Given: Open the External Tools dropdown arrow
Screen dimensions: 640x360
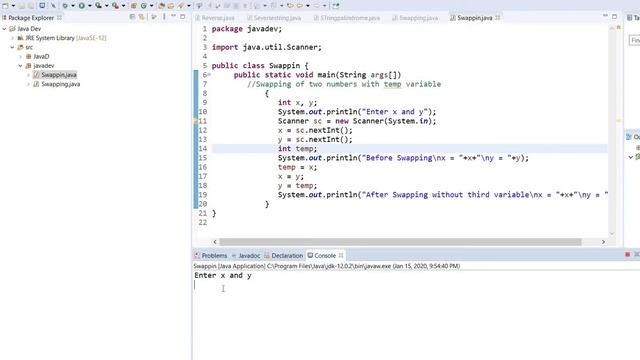Looking at the screenshot, I should 123,6.
